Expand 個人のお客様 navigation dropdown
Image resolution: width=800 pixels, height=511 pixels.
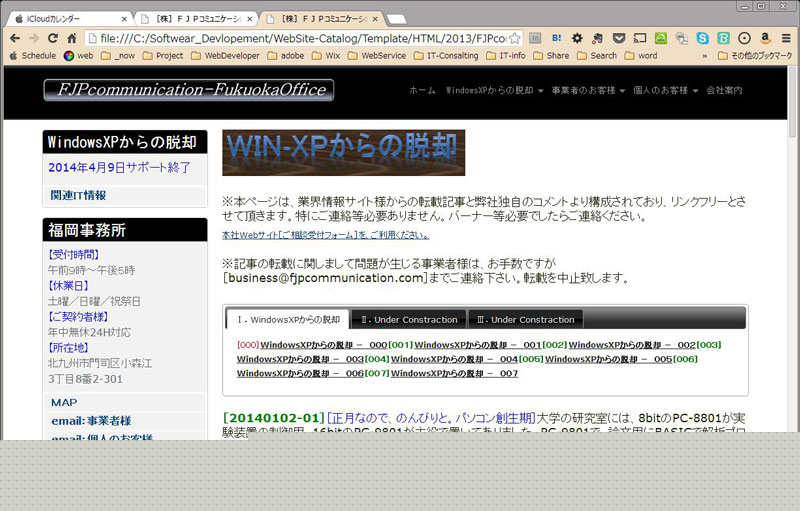click(666, 90)
